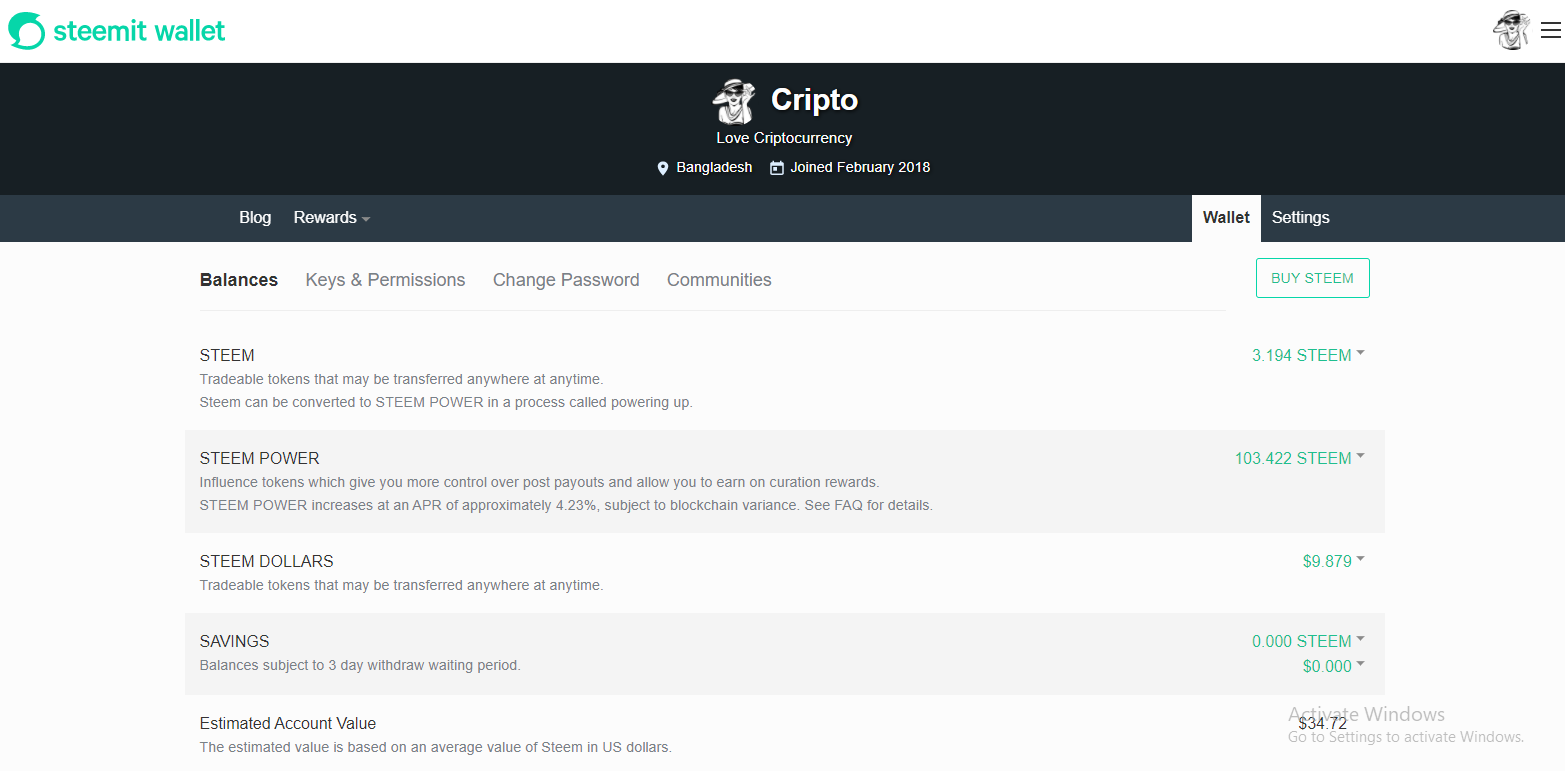This screenshot has height=771, width=1565.
Task: Go to Change Password section
Action: [x=566, y=280]
